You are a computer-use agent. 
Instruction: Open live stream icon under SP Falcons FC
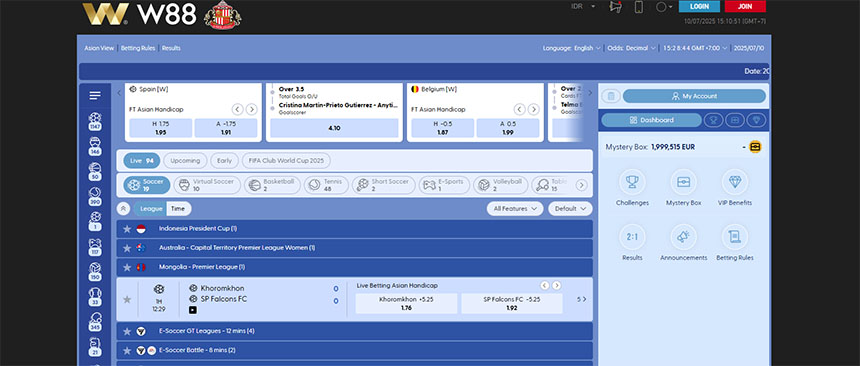tap(193, 311)
